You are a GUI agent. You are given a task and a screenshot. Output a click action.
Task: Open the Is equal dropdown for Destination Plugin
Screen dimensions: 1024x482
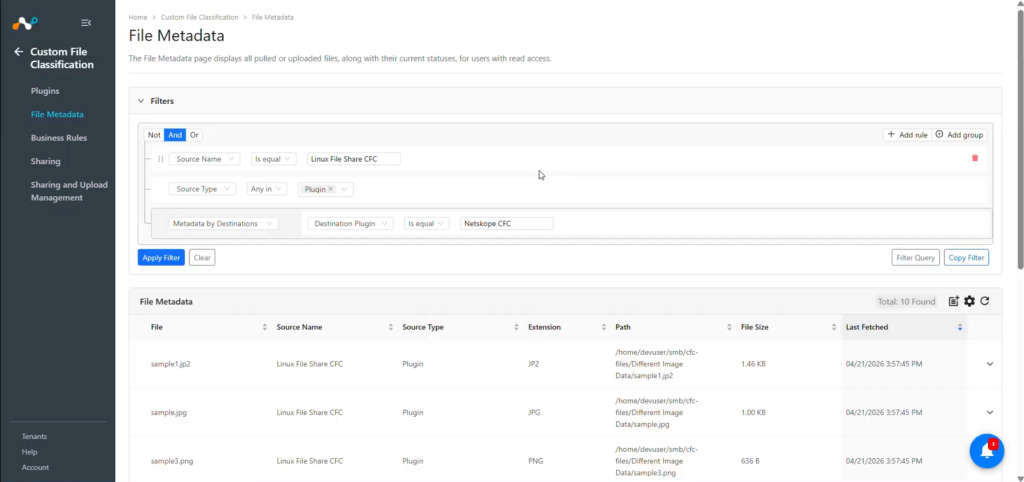click(x=426, y=223)
